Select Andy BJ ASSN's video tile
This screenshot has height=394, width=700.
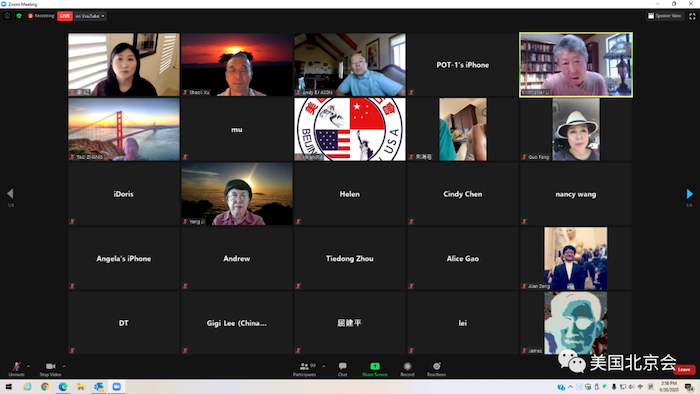tap(350, 64)
